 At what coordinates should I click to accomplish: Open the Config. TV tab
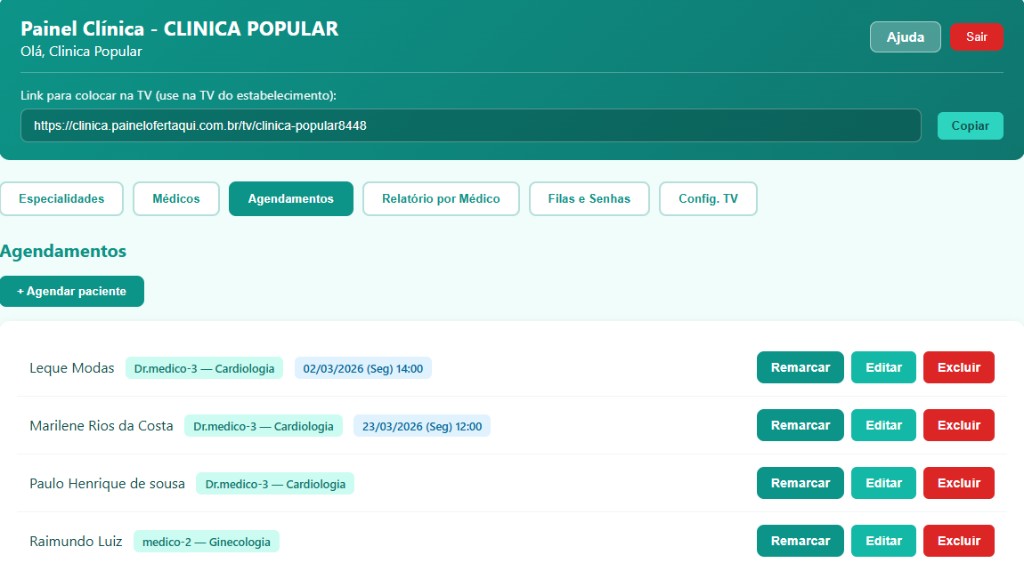point(708,199)
